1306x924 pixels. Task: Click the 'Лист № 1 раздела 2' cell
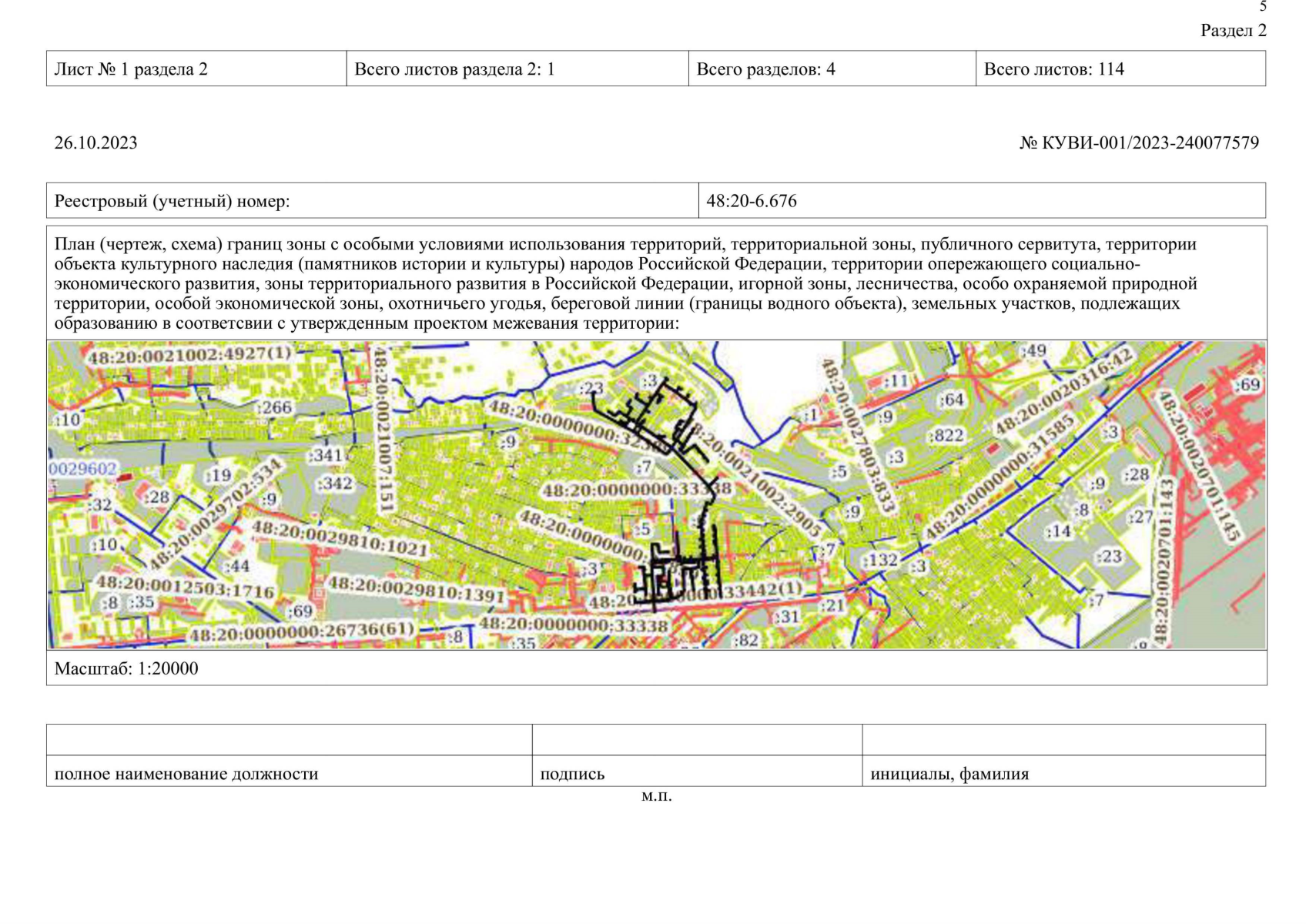(196, 69)
